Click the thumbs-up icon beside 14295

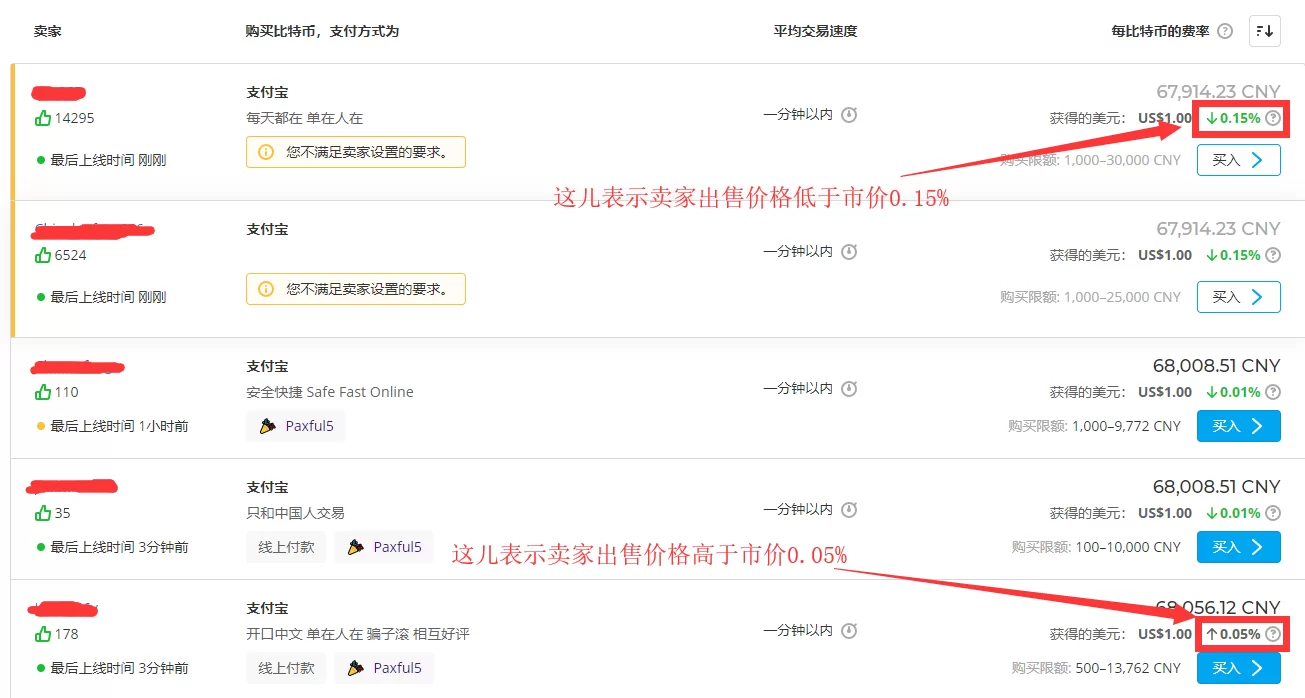[x=43, y=118]
